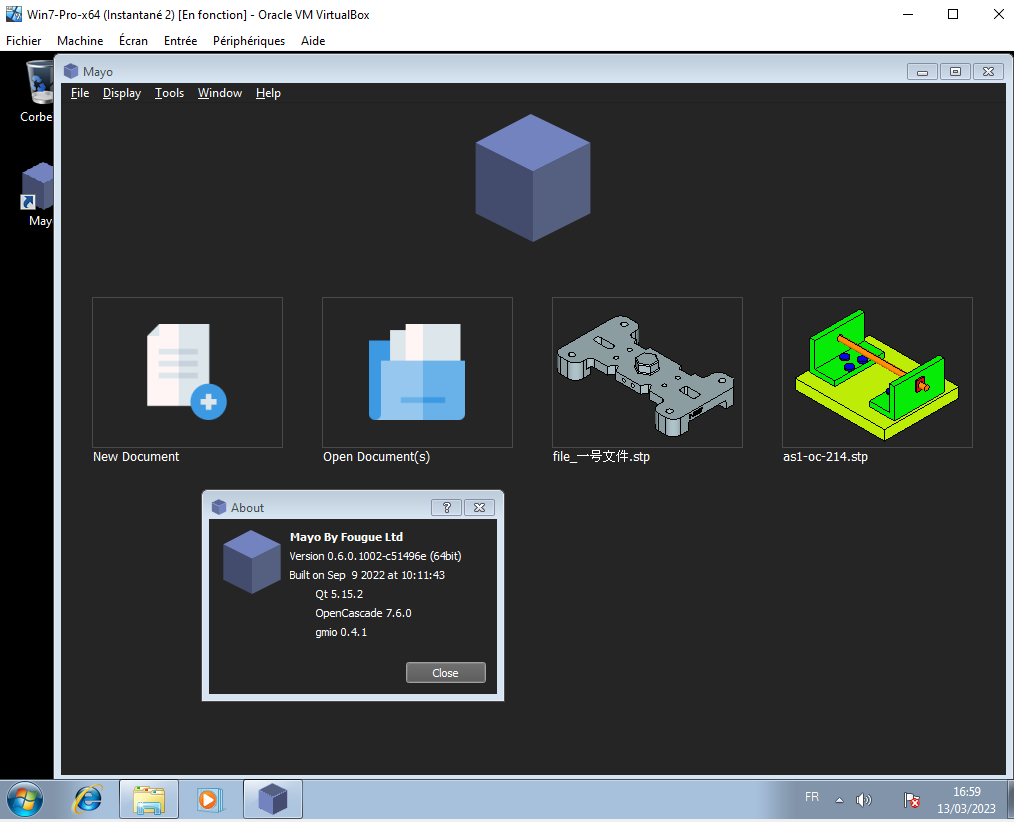Screen dimensions: 1014x822
Task: Click the file_一号文件.stp file name
Action: 601,457
